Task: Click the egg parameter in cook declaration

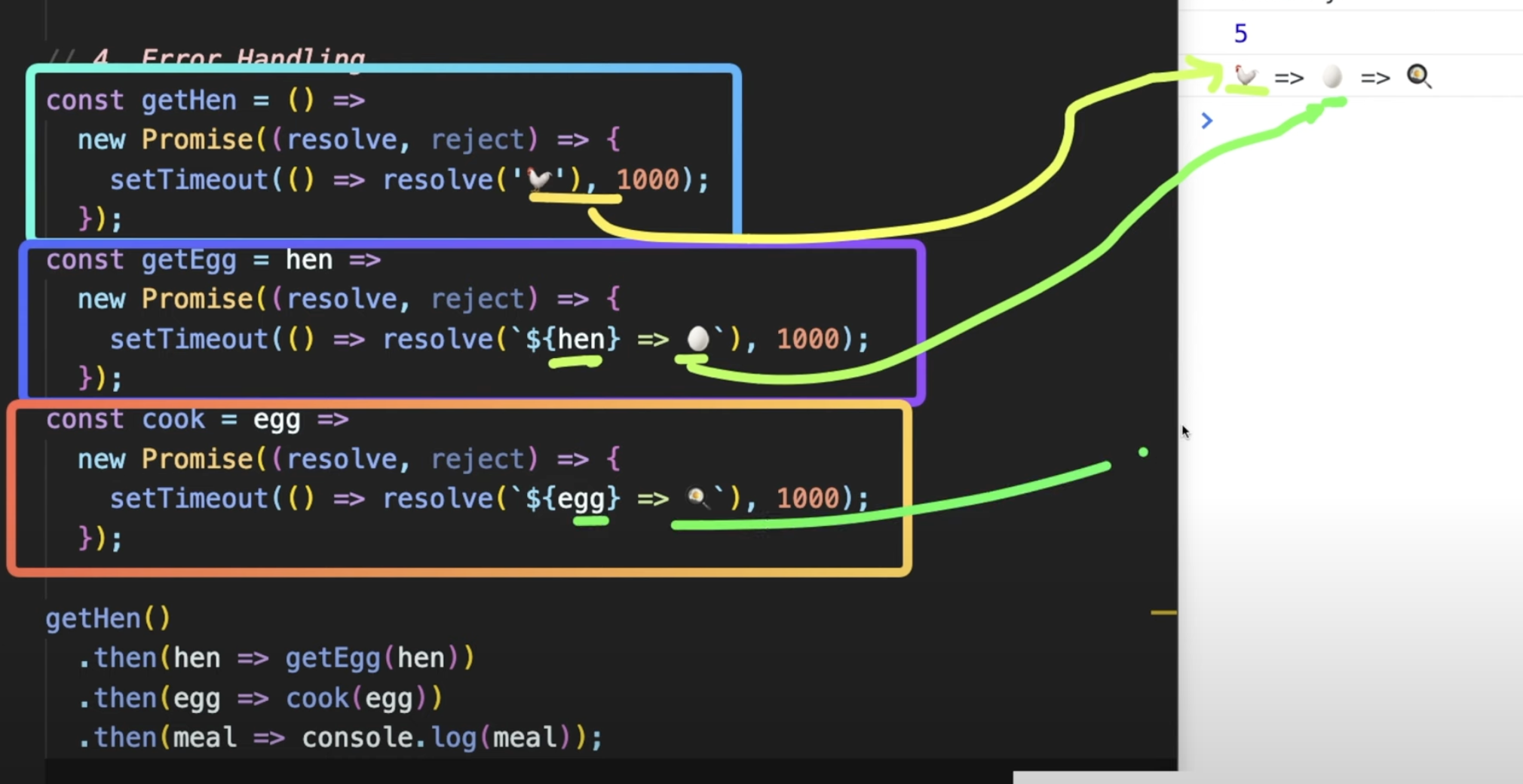Action: (277, 421)
